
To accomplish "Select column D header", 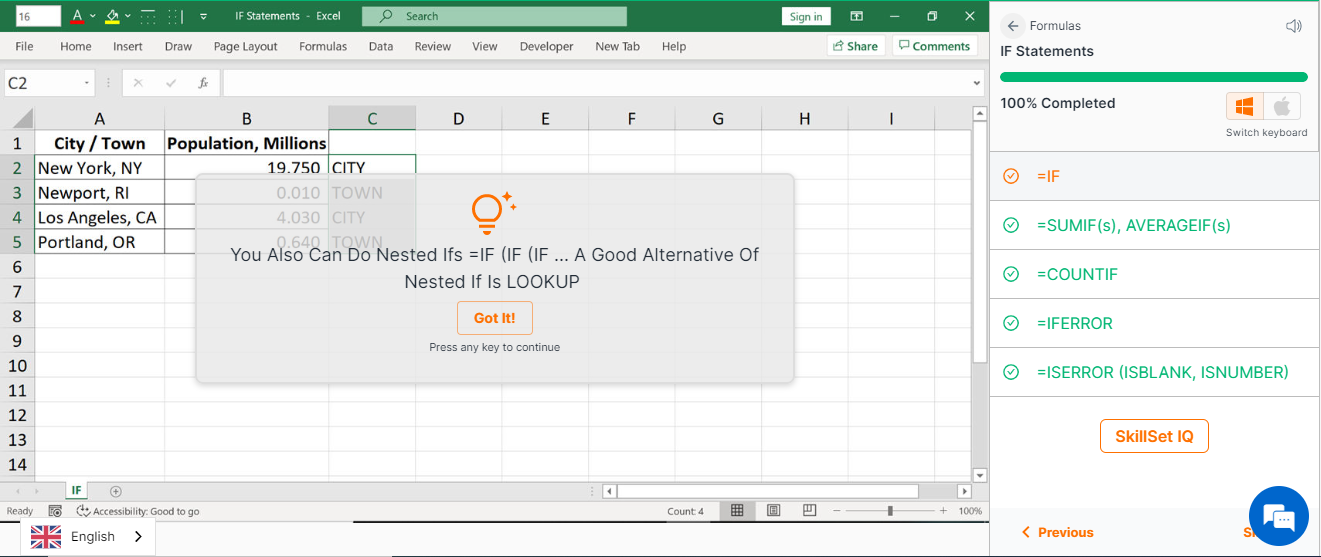I will point(458,119).
